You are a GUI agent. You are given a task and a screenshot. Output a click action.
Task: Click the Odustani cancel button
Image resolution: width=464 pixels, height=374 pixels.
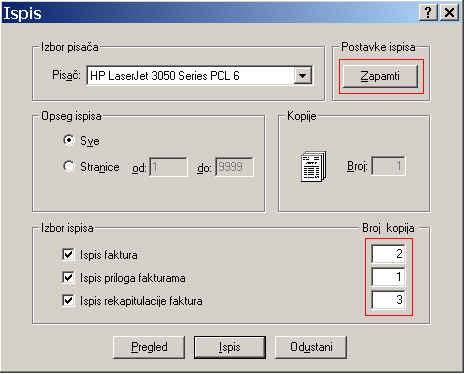click(x=311, y=347)
